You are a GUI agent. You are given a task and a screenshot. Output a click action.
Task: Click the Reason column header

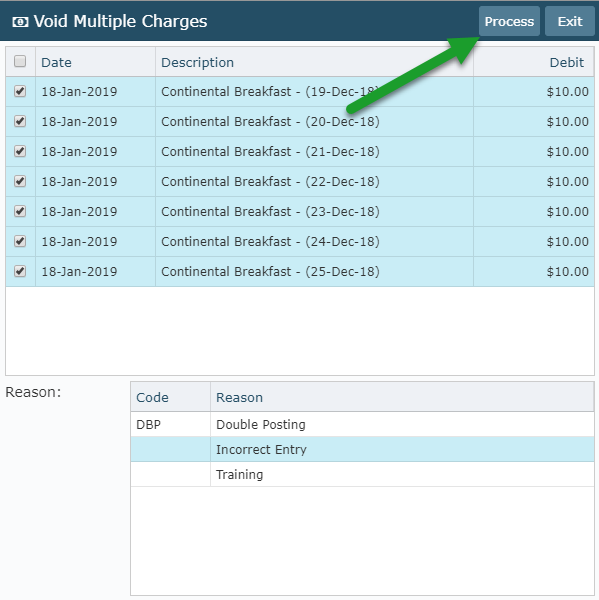click(402, 397)
